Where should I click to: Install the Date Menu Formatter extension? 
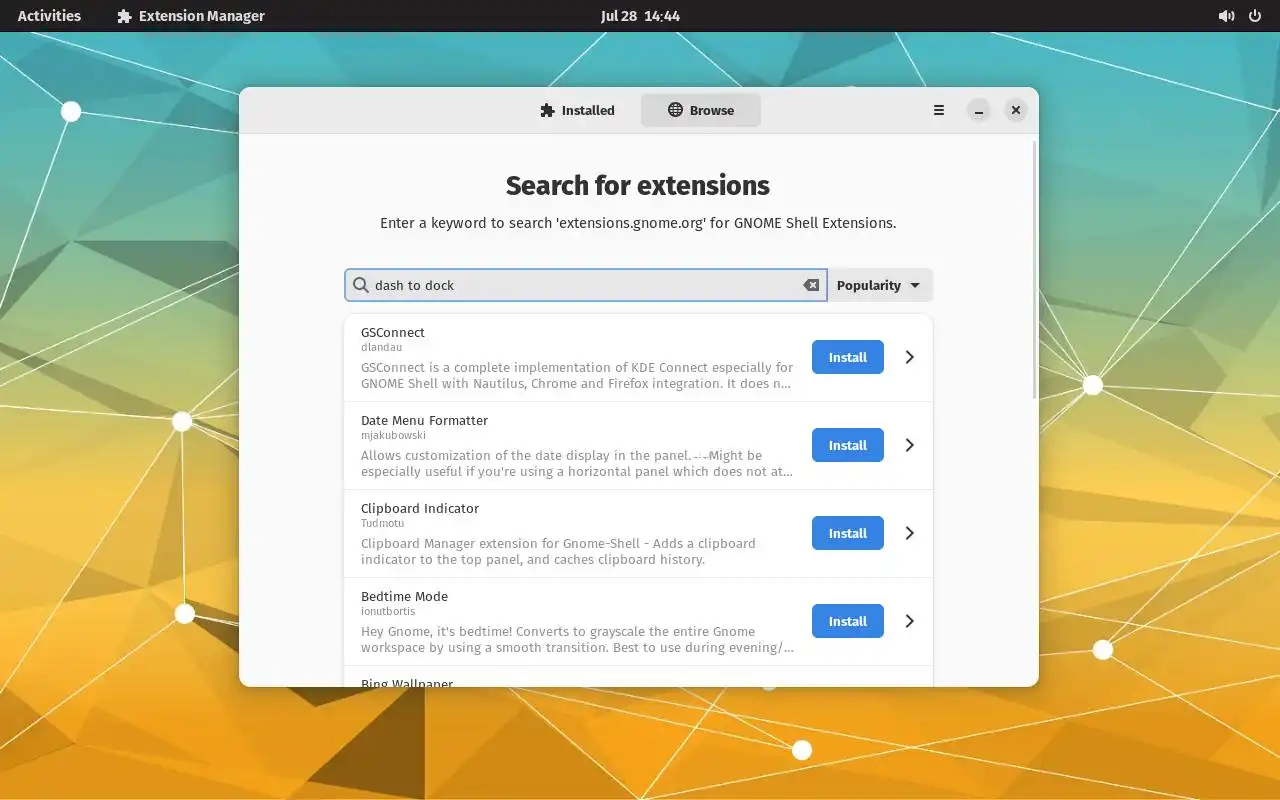point(848,445)
